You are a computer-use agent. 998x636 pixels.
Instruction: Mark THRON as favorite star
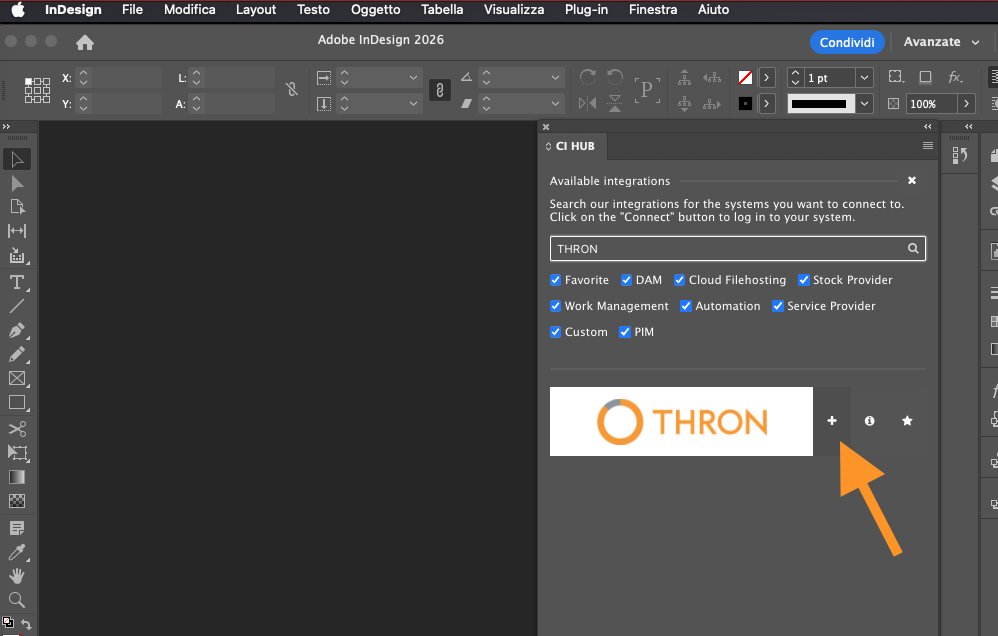(x=908, y=421)
